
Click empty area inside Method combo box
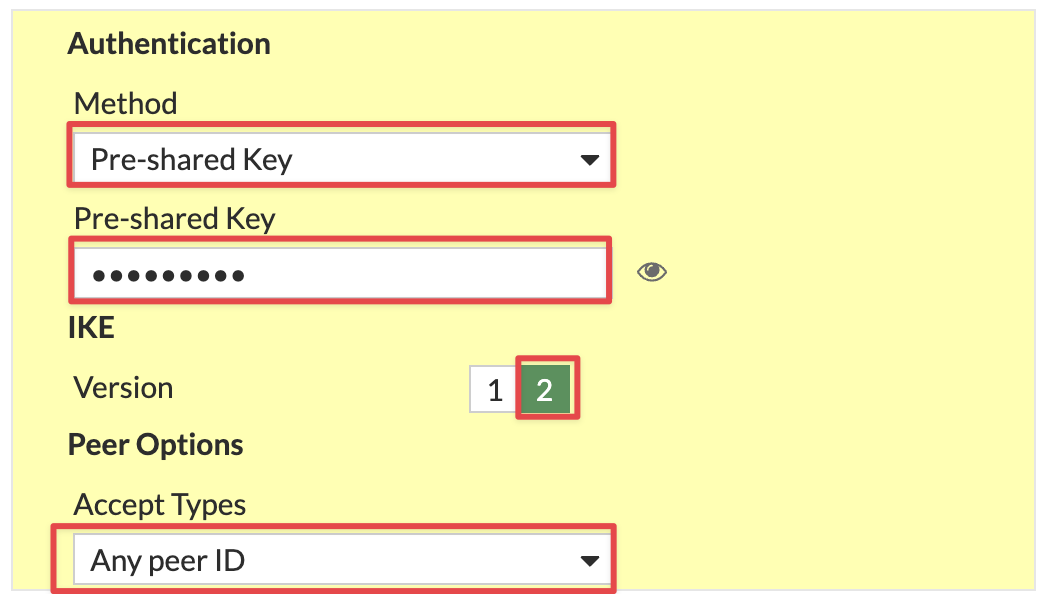(432, 159)
